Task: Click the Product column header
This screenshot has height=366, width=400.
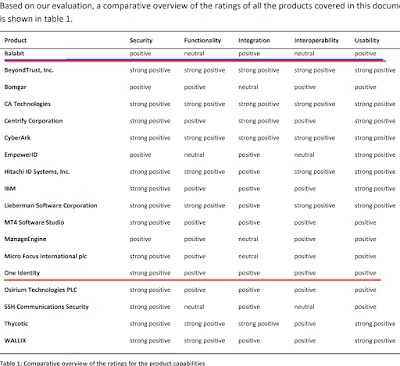Action: (x=15, y=40)
